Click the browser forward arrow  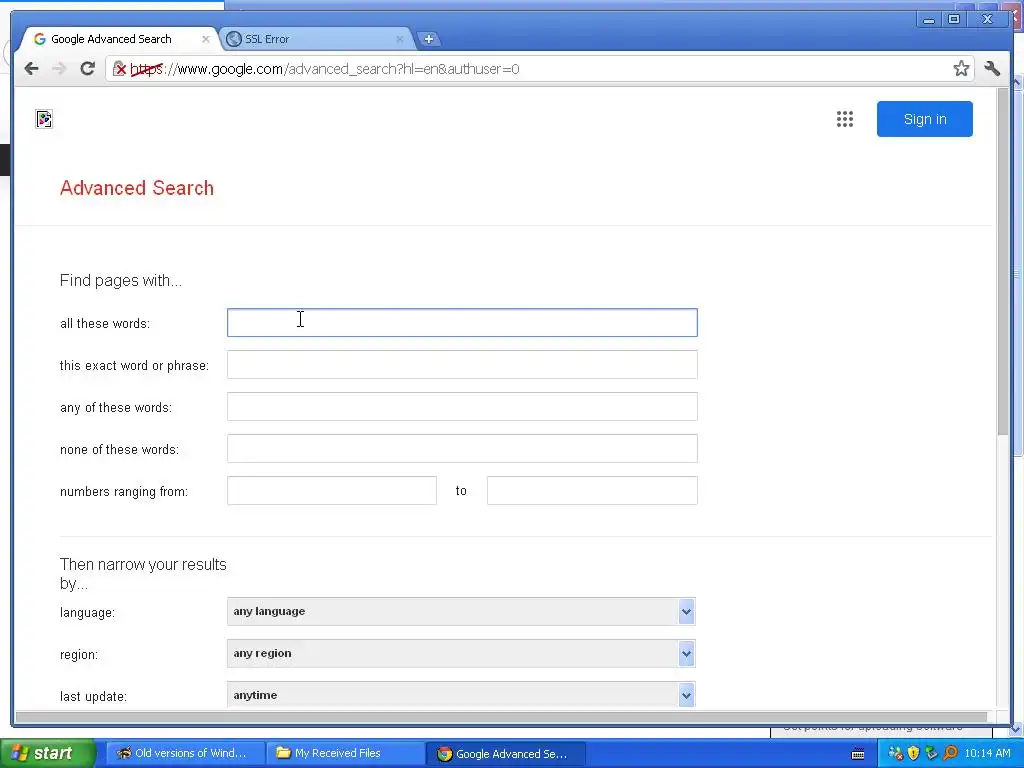(59, 69)
